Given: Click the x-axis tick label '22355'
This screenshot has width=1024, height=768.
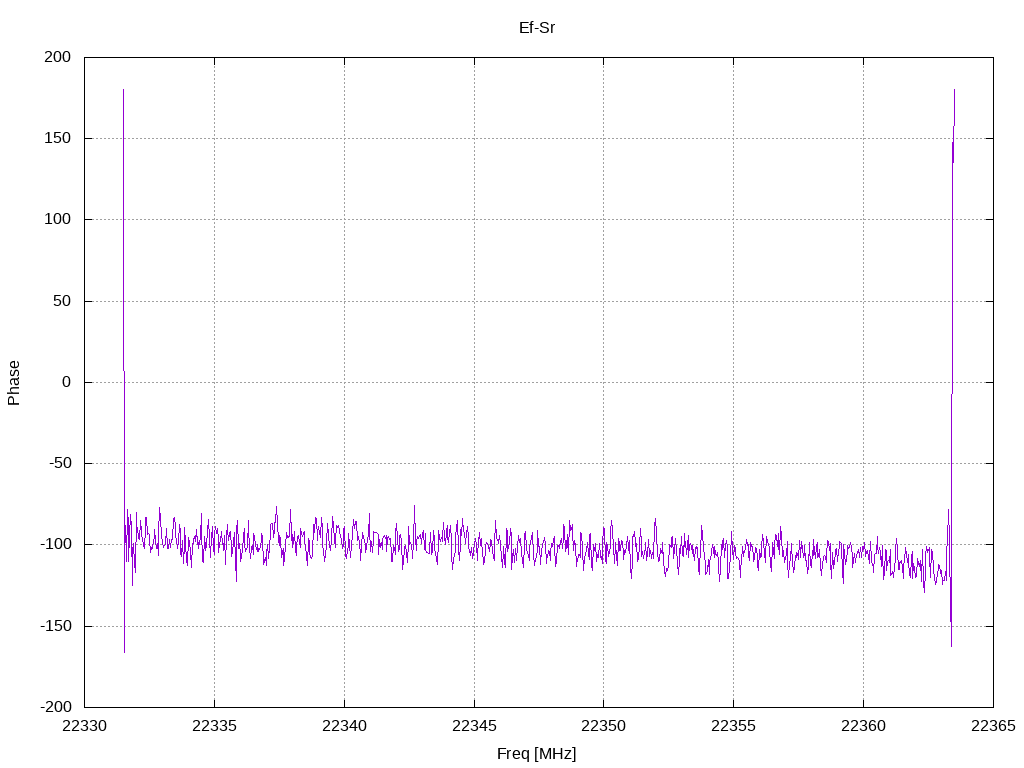Looking at the screenshot, I should [x=733, y=726].
